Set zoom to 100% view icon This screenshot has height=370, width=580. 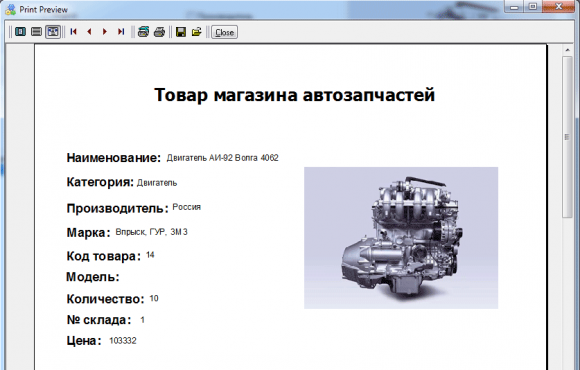36,32
